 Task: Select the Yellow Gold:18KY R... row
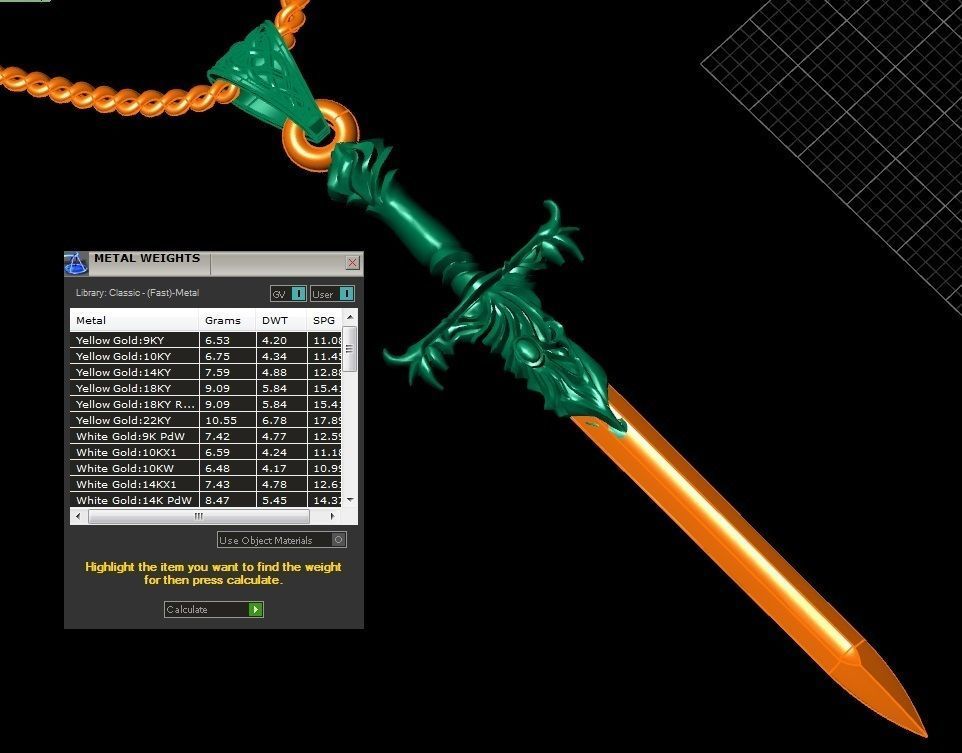[x=206, y=404]
